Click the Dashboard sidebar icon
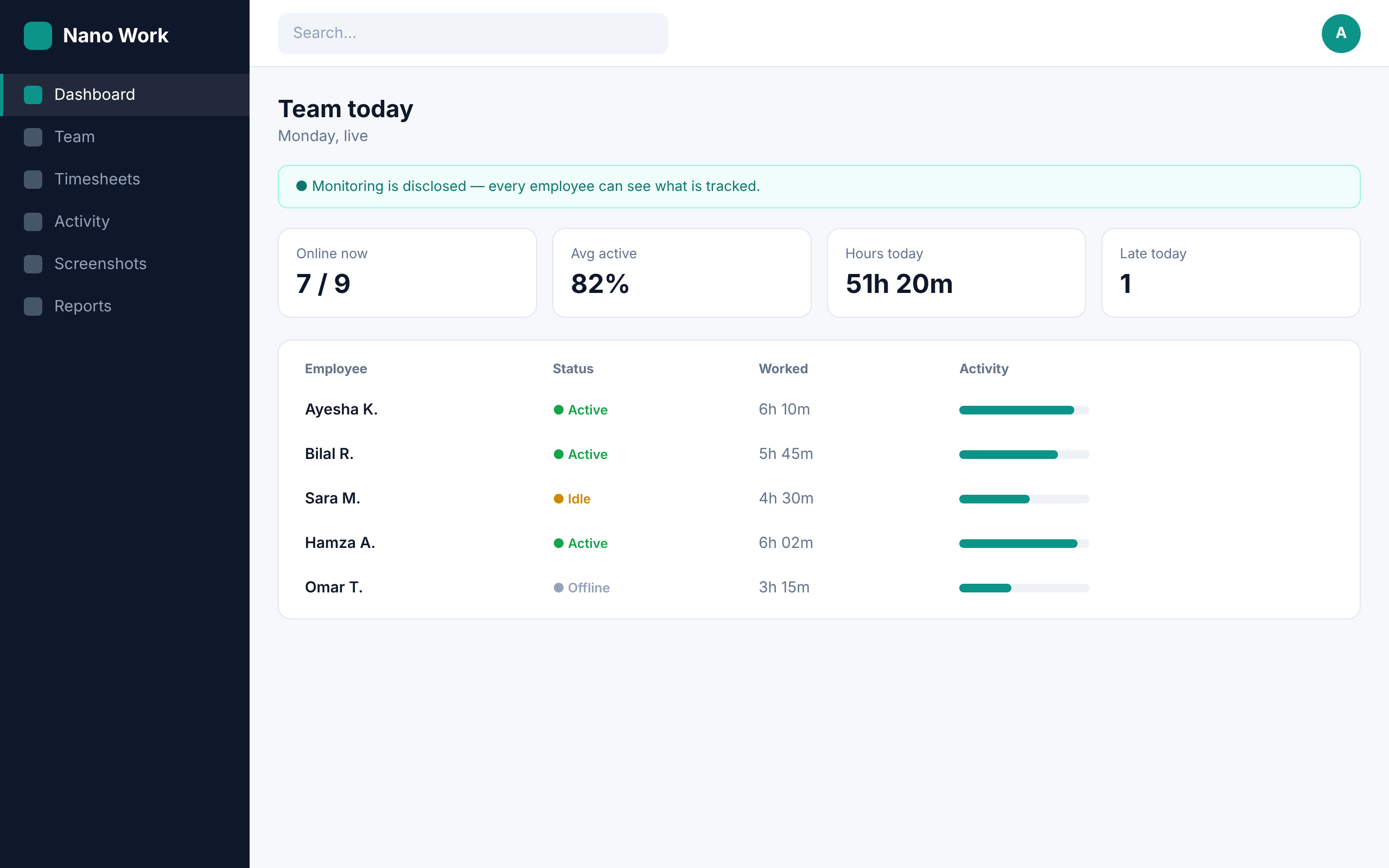 point(33,95)
